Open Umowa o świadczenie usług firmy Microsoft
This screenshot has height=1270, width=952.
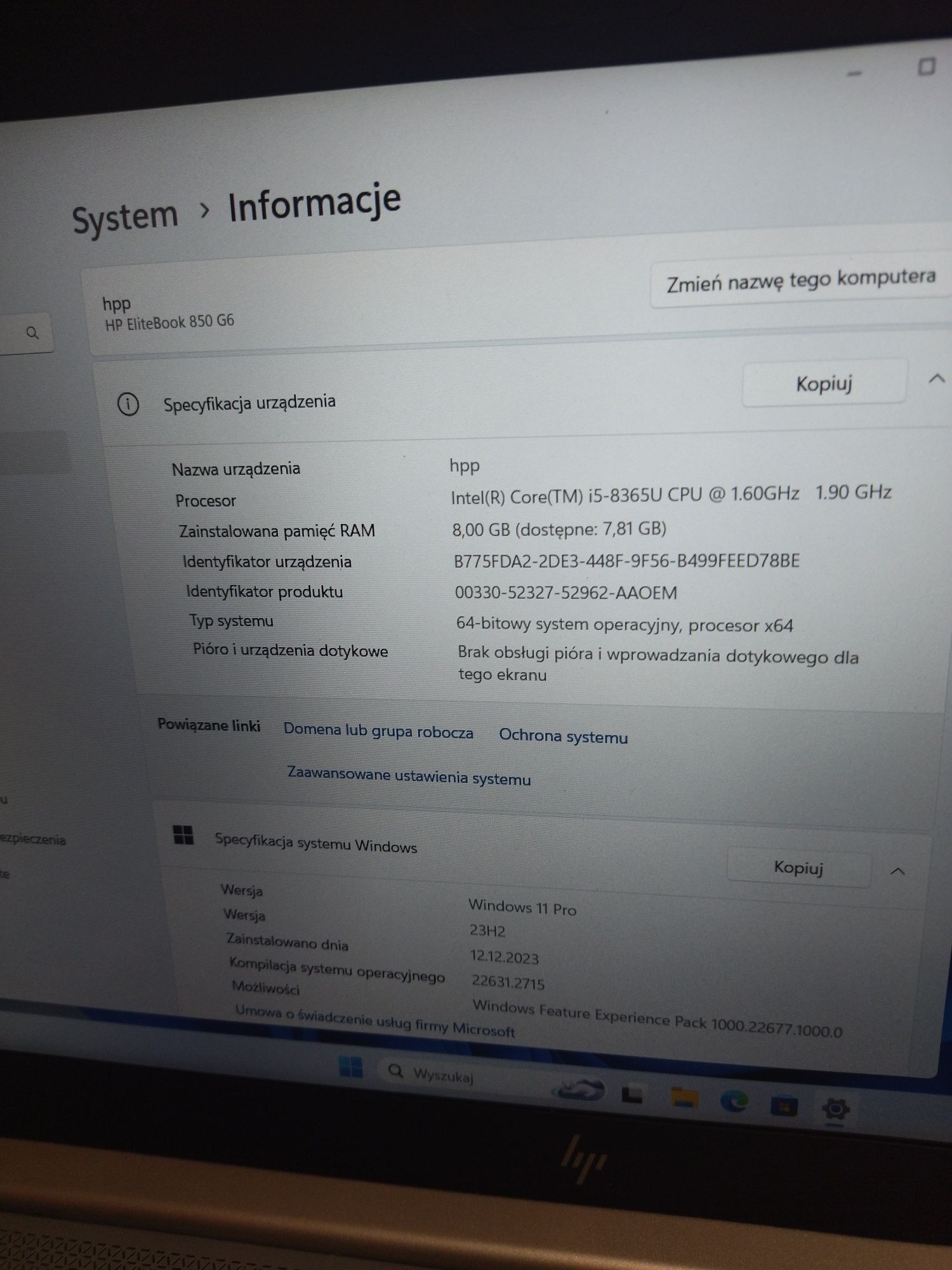point(374,1020)
